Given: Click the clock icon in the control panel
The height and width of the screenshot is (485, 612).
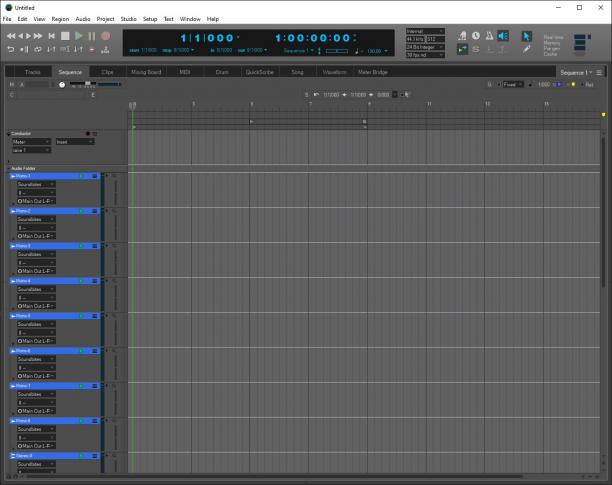Looking at the screenshot, I should tap(476, 36).
